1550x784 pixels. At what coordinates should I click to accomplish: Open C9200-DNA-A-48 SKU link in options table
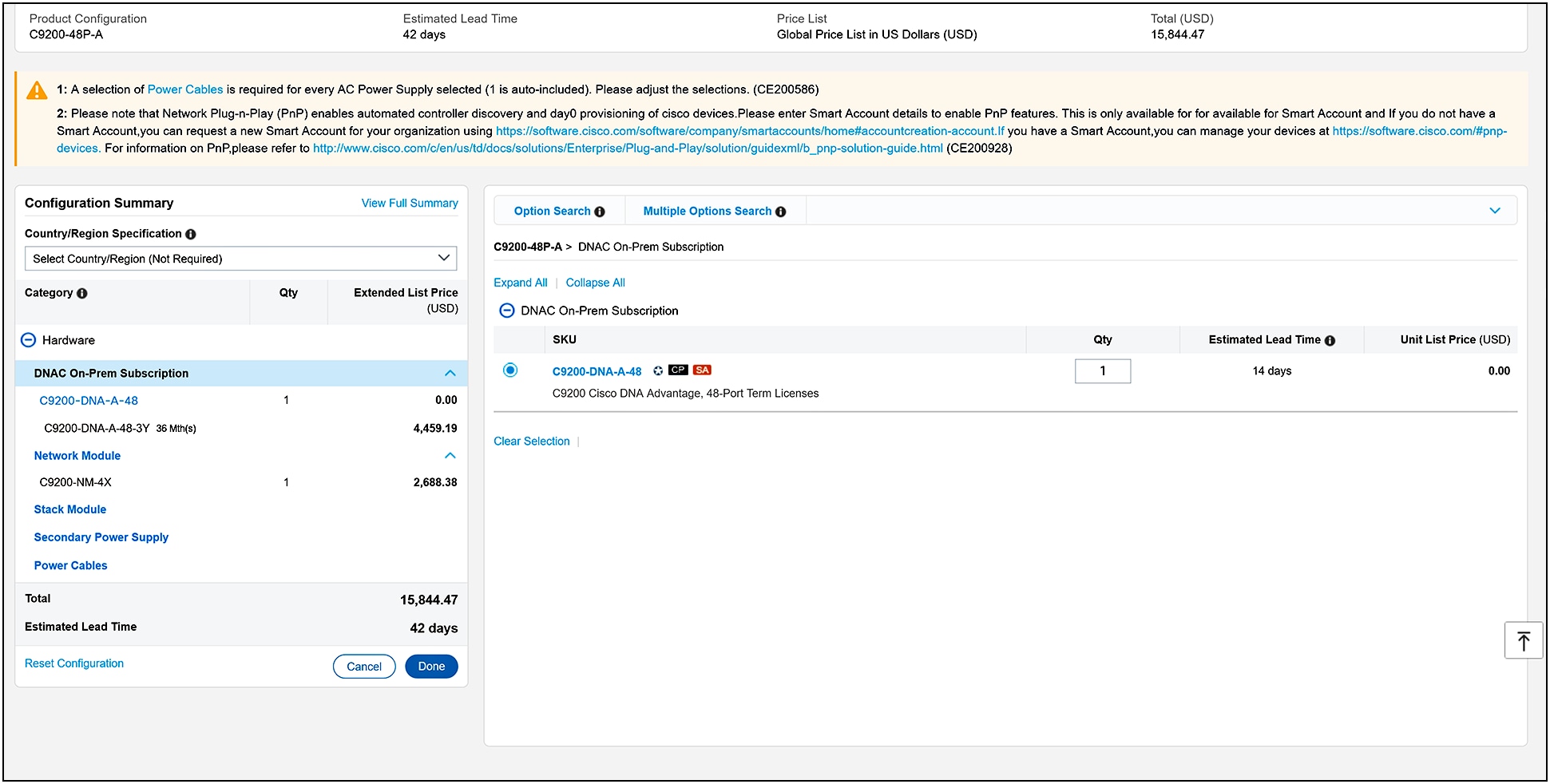pyautogui.click(x=597, y=372)
